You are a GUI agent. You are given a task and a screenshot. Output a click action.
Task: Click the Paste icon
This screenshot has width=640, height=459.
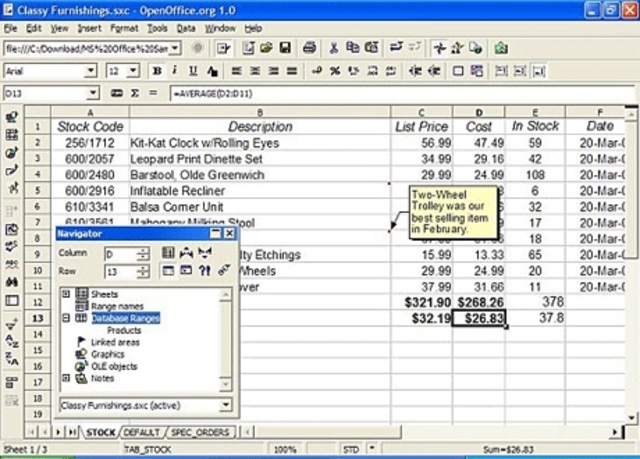(371, 48)
